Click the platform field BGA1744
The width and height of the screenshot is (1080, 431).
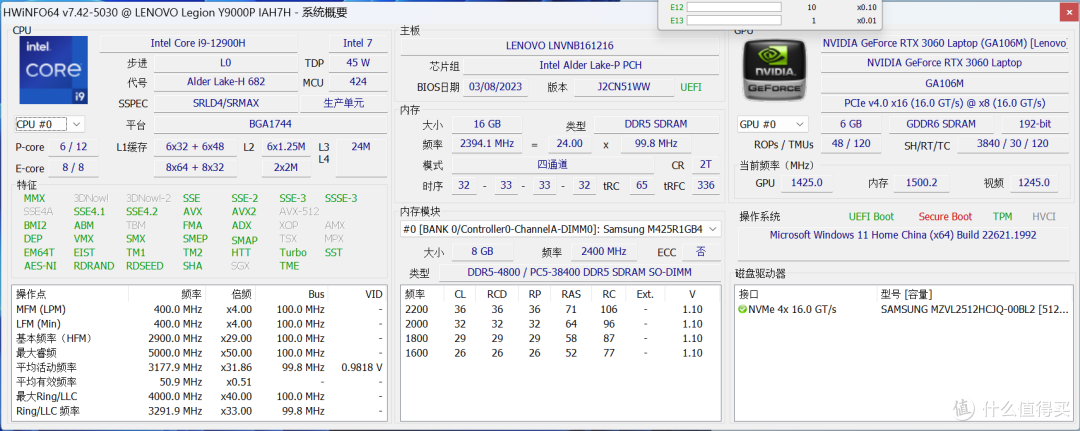click(269, 125)
